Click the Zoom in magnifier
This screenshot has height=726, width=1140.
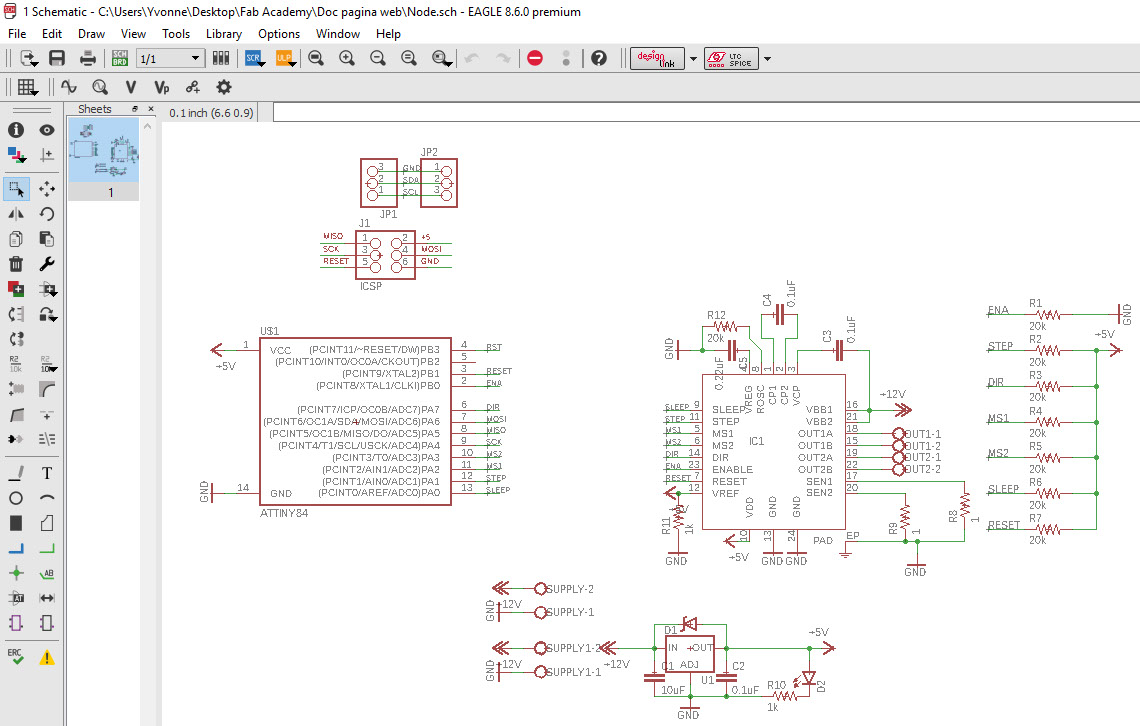tap(347, 58)
